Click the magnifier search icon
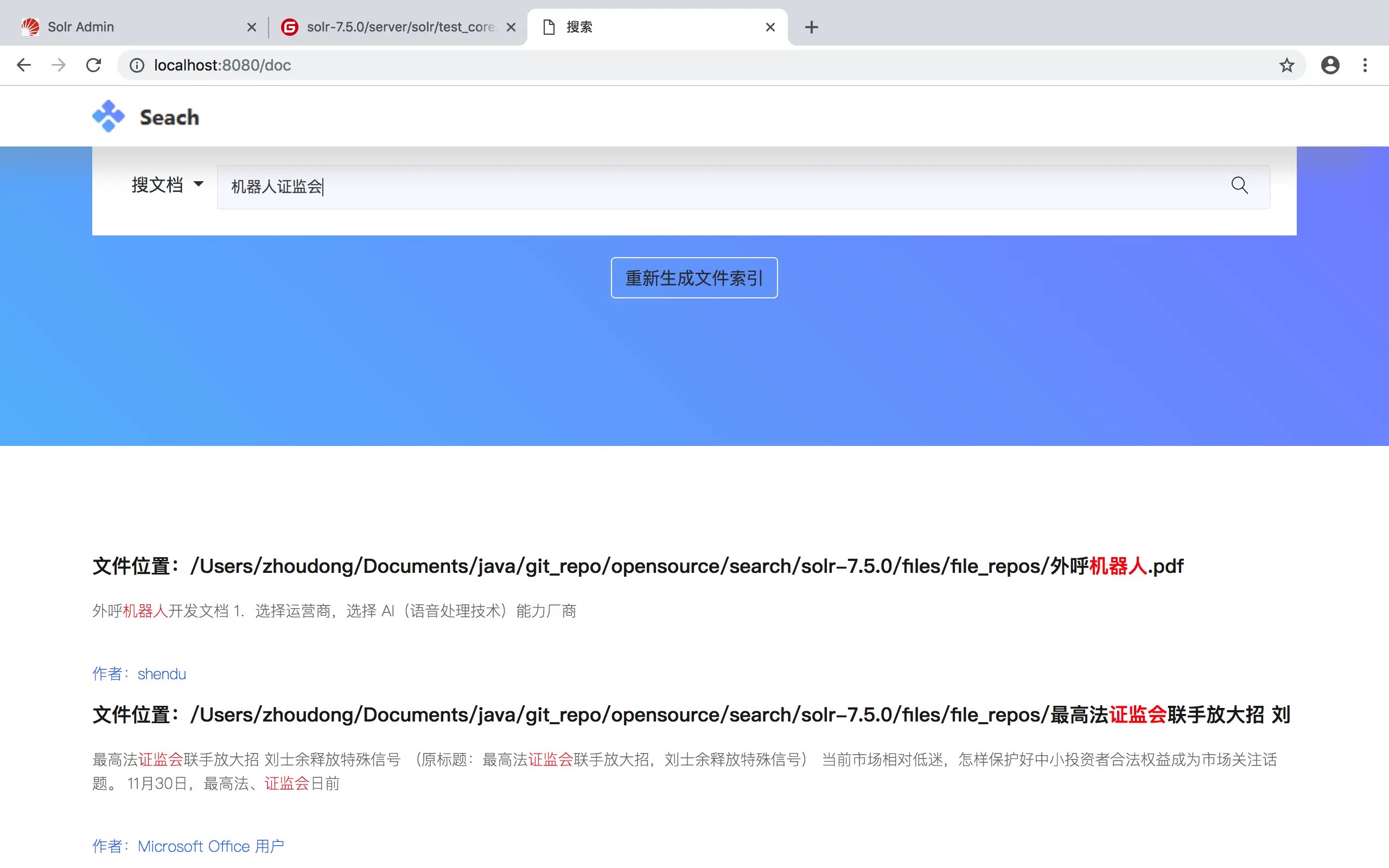The image size is (1389, 868). [1239, 186]
